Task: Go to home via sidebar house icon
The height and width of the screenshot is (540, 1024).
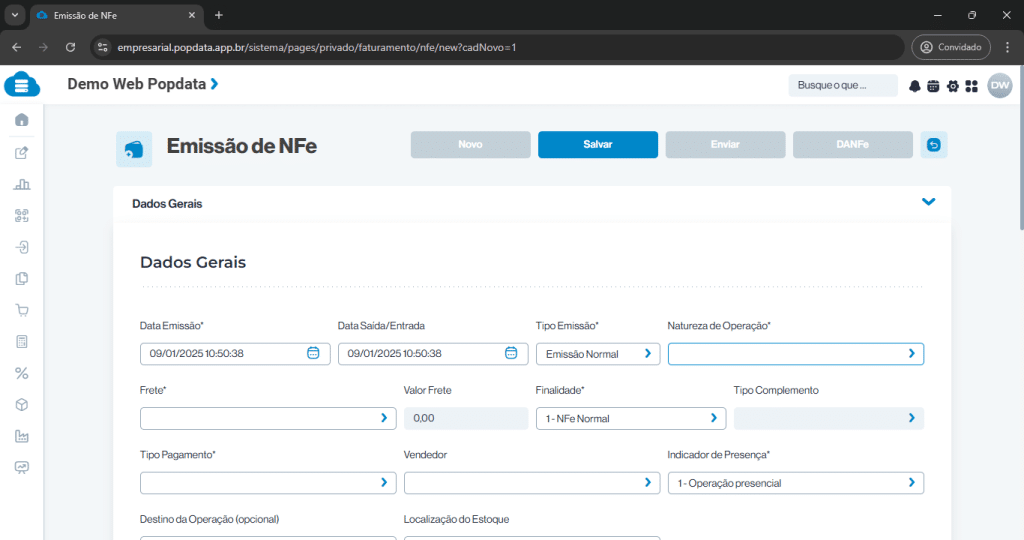Action: pos(22,120)
